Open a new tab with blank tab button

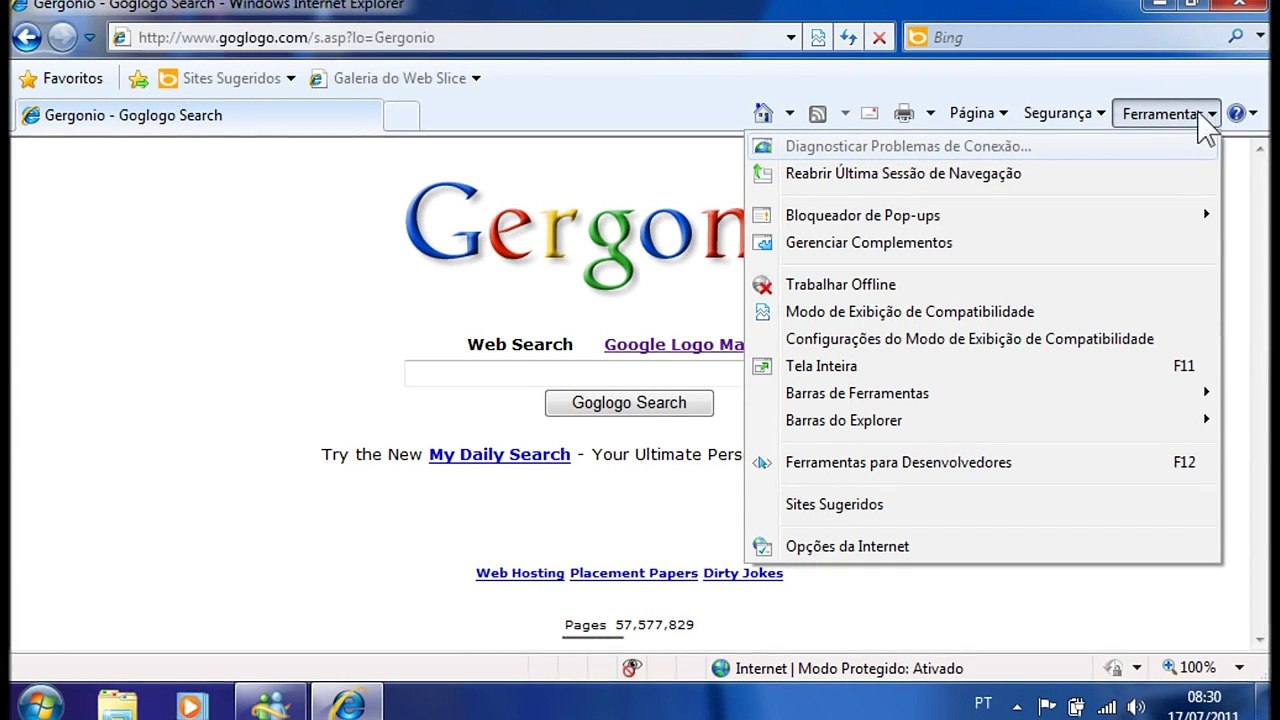(x=401, y=116)
